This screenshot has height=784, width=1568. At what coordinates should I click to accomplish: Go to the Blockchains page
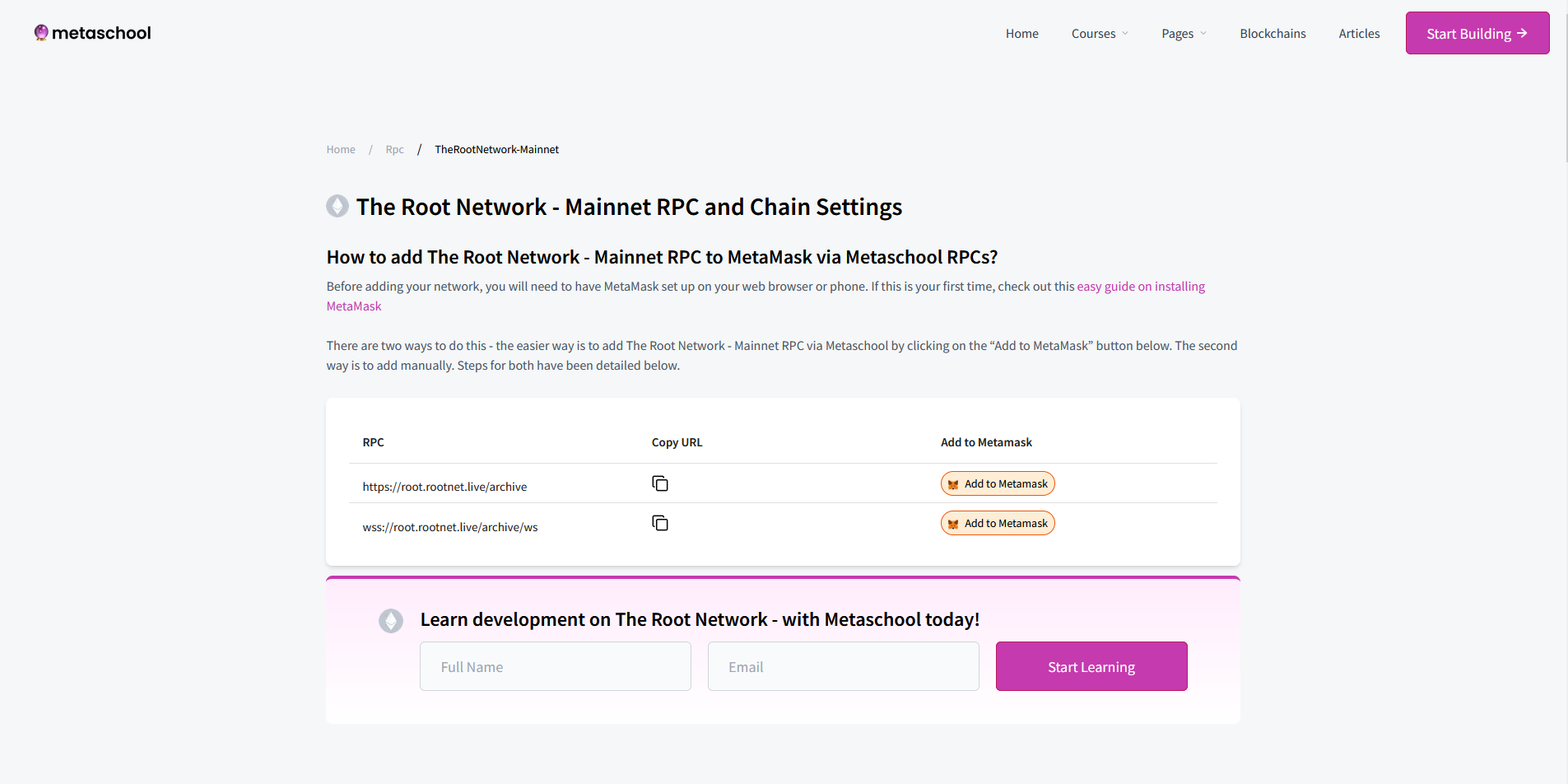[x=1273, y=34]
